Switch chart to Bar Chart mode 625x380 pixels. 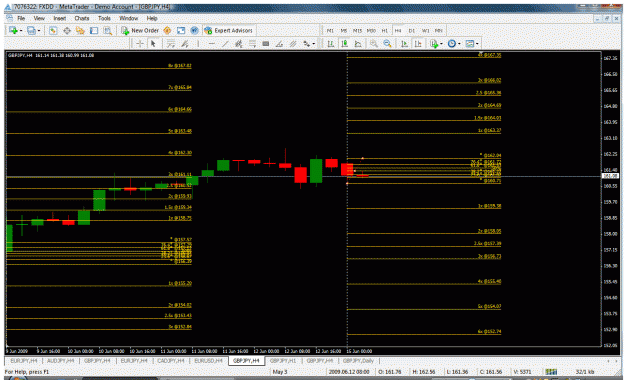(x=330, y=44)
